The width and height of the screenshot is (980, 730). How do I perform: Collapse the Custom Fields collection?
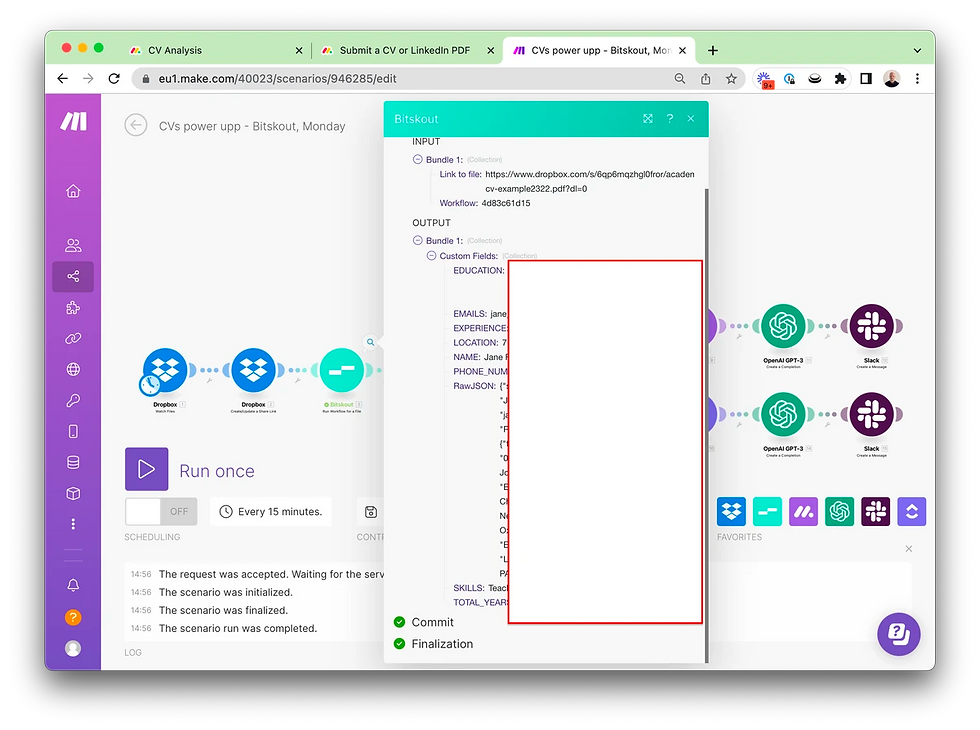431,256
